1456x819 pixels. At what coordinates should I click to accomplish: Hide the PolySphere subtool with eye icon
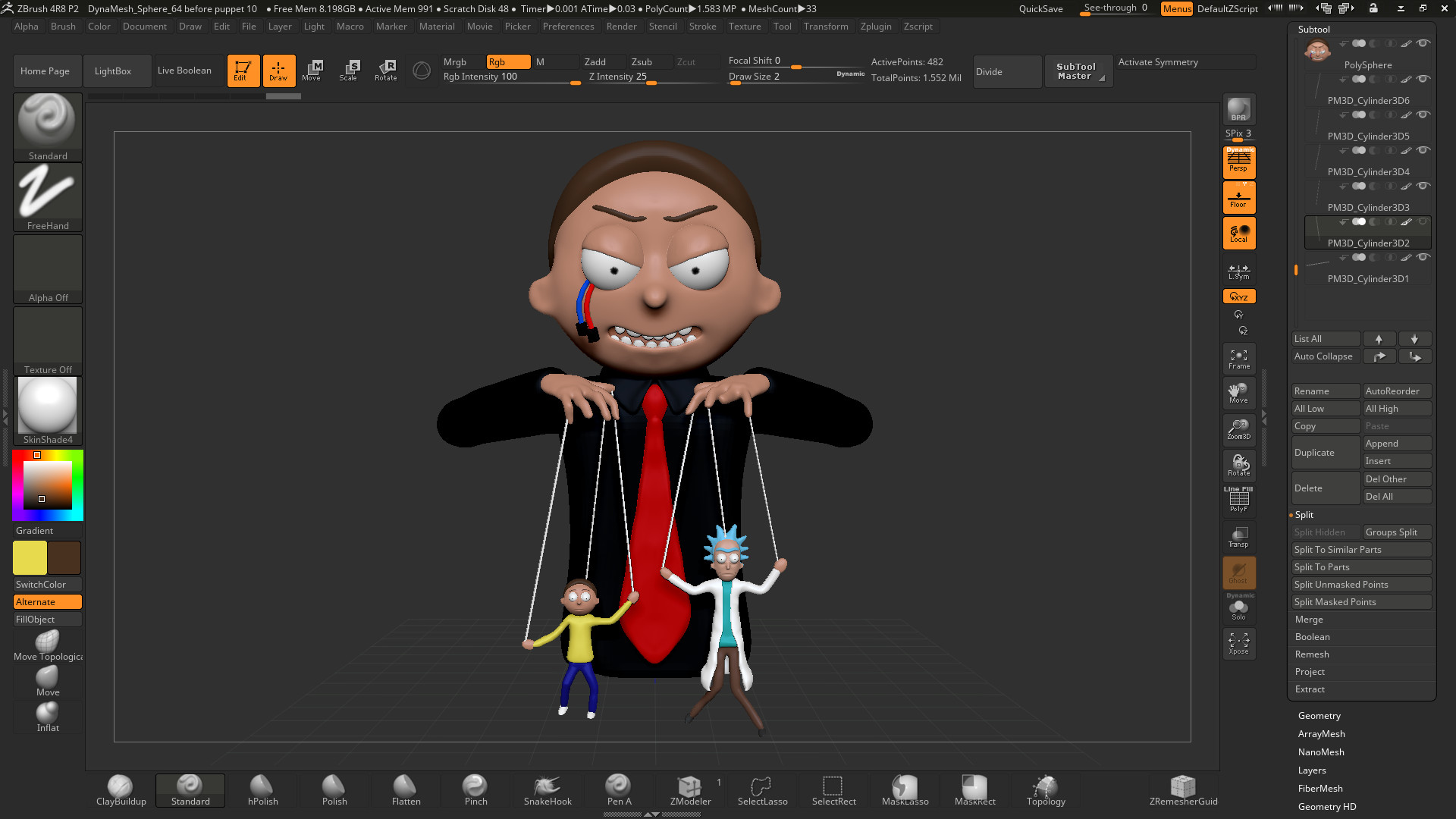pos(1423,43)
